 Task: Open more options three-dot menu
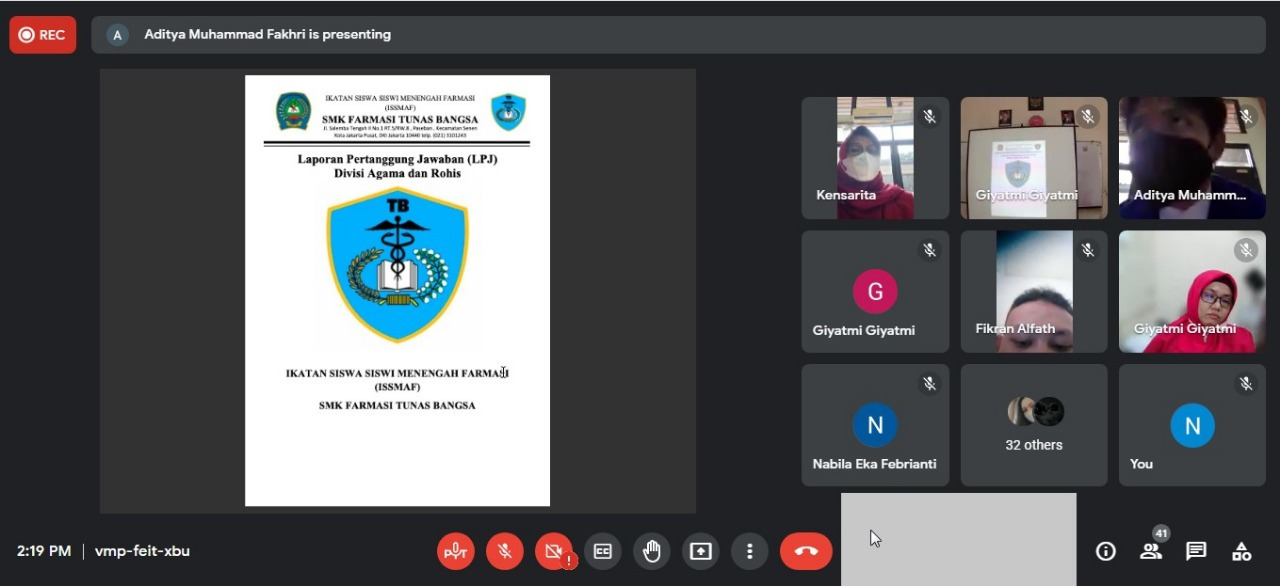[749, 551]
